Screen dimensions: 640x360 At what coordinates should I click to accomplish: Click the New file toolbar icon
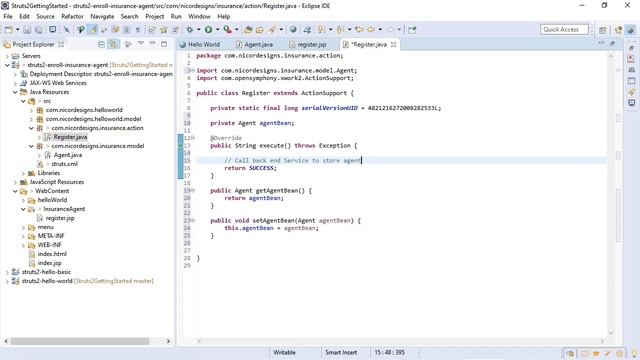(8, 29)
